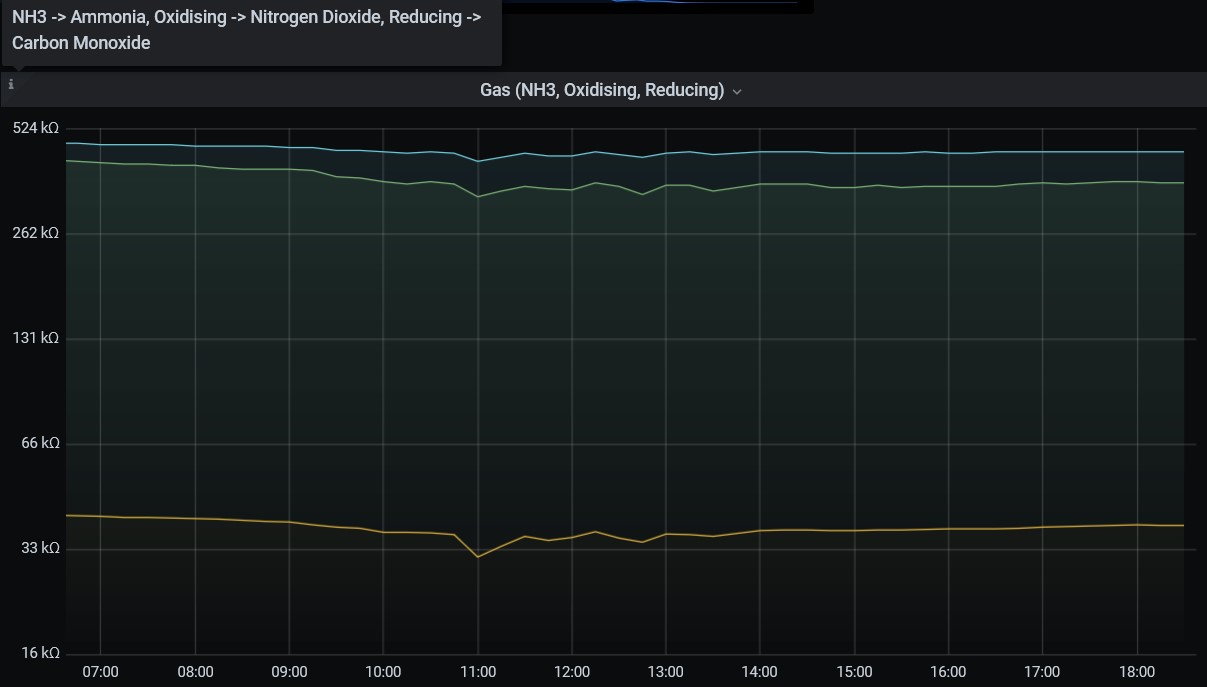1207x687 pixels.
Task: Click the 09:00 time axis label
Action: point(289,672)
